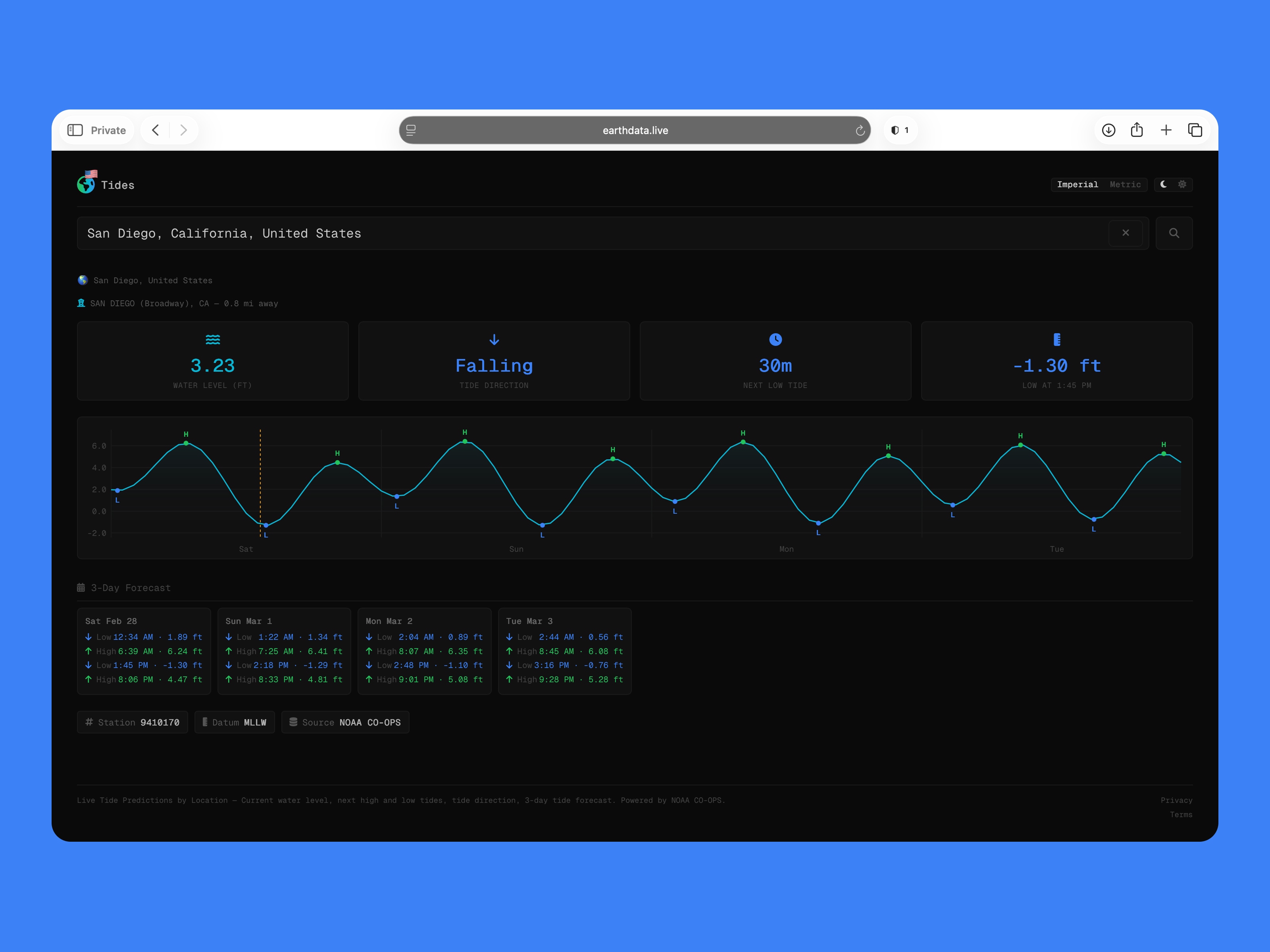This screenshot has width=1270, height=952.
Task: Enable light mode sun icon
Action: tap(1182, 184)
